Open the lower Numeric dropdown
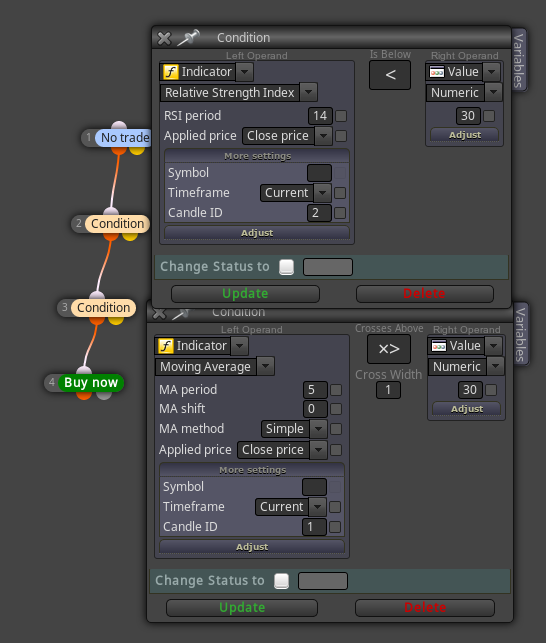 (496, 366)
